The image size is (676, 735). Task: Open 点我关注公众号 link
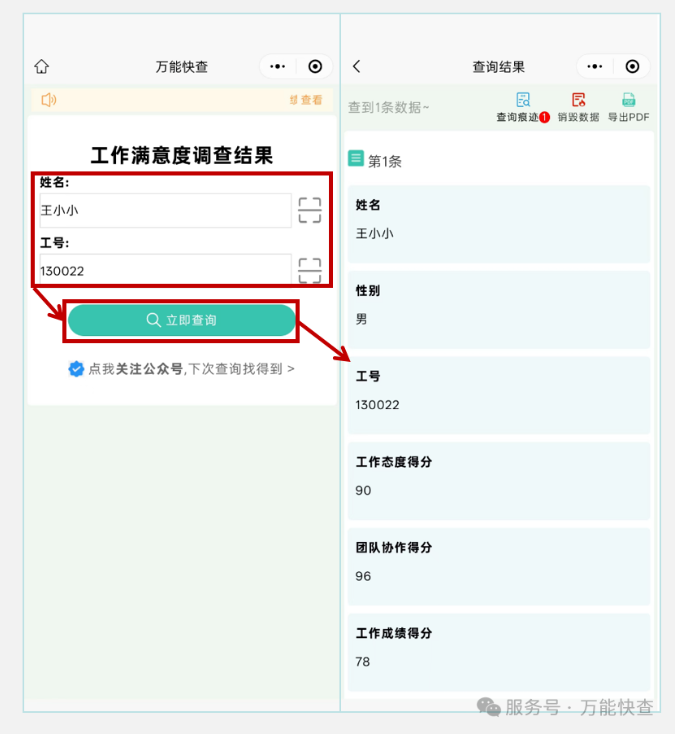point(191,369)
